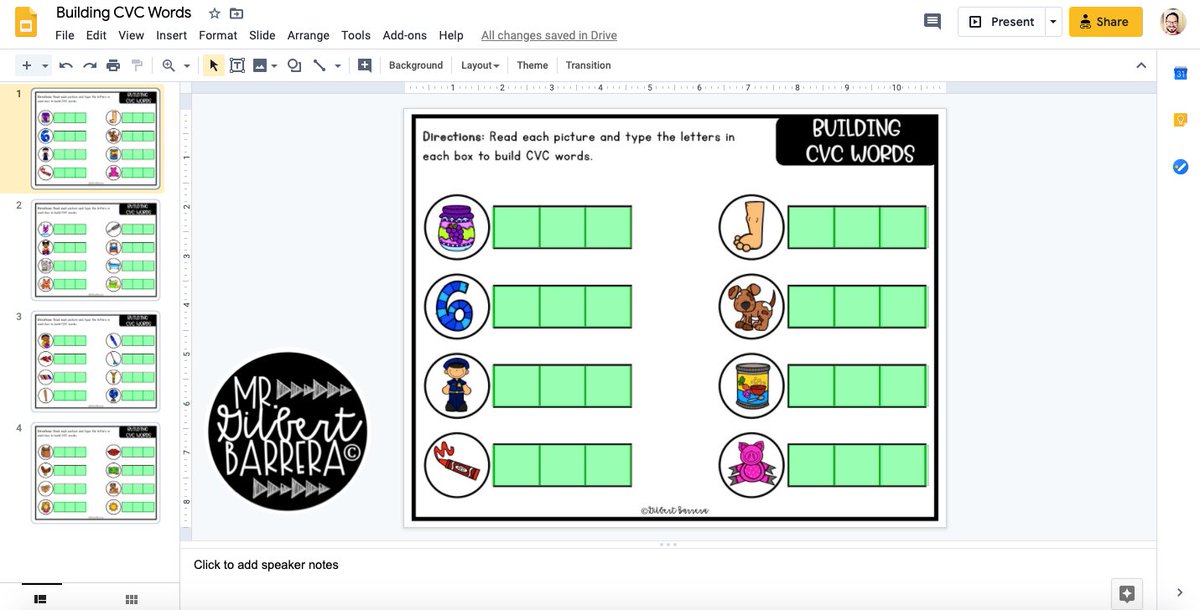This screenshot has width=1200, height=610.
Task: Click the Redo arrow icon
Action: point(90,65)
